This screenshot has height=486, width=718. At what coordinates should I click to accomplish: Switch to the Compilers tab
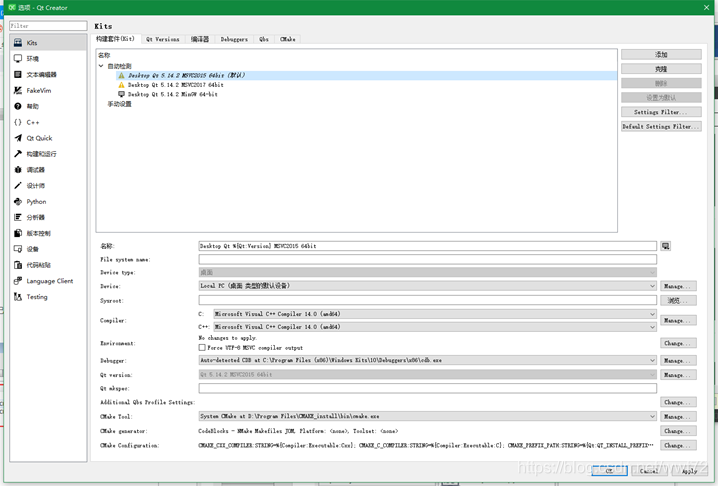[x=200, y=39]
